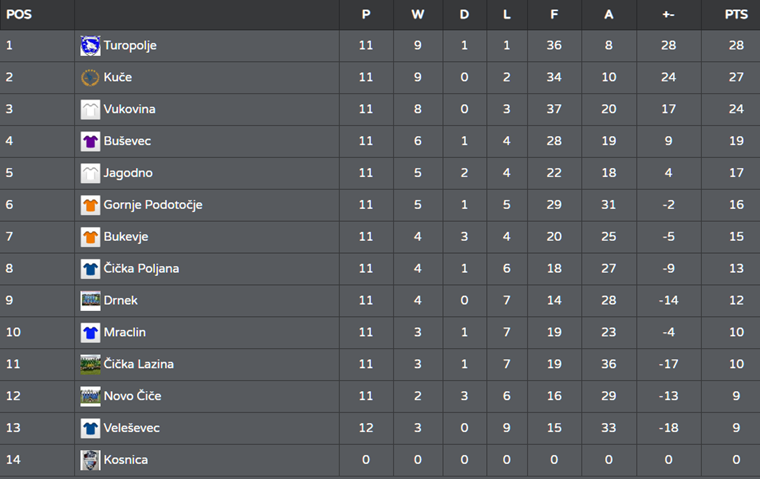The image size is (760, 479).
Task: Click the Turopolje club crest icon
Action: (x=90, y=46)
